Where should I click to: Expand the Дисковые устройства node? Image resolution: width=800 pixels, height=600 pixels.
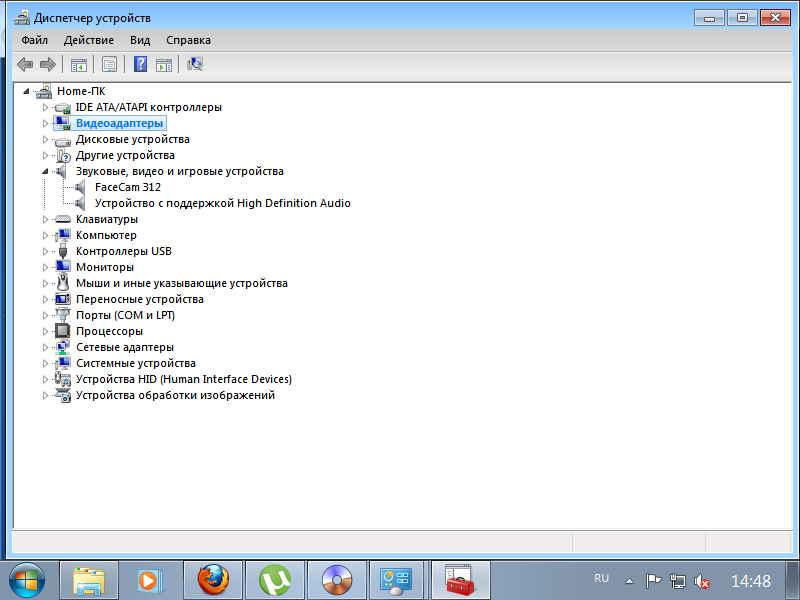pyautogui.click(x=45, y=139)
